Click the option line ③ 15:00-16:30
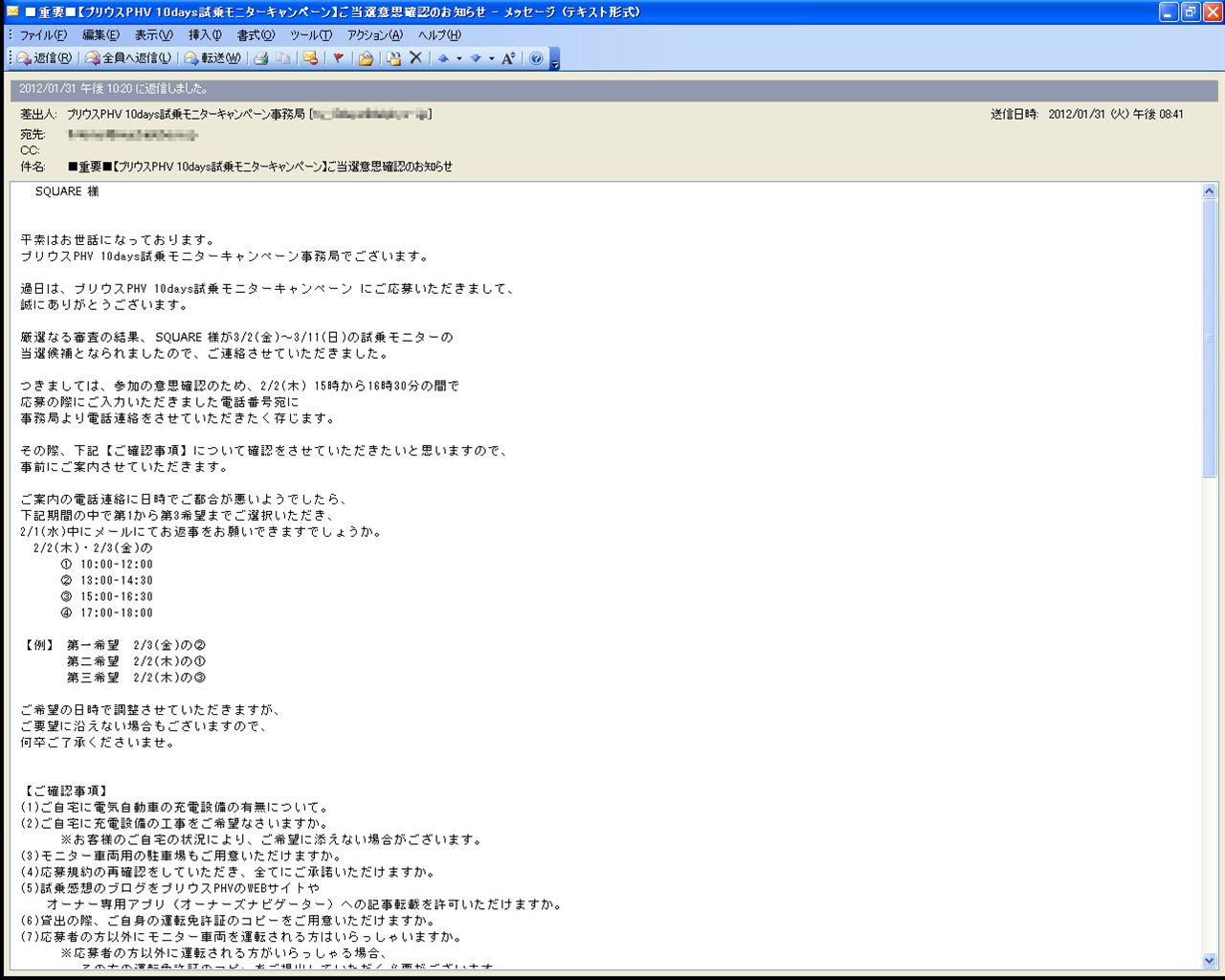Image resolution: width=1225 pixels, height=980 pixels. 106,597
